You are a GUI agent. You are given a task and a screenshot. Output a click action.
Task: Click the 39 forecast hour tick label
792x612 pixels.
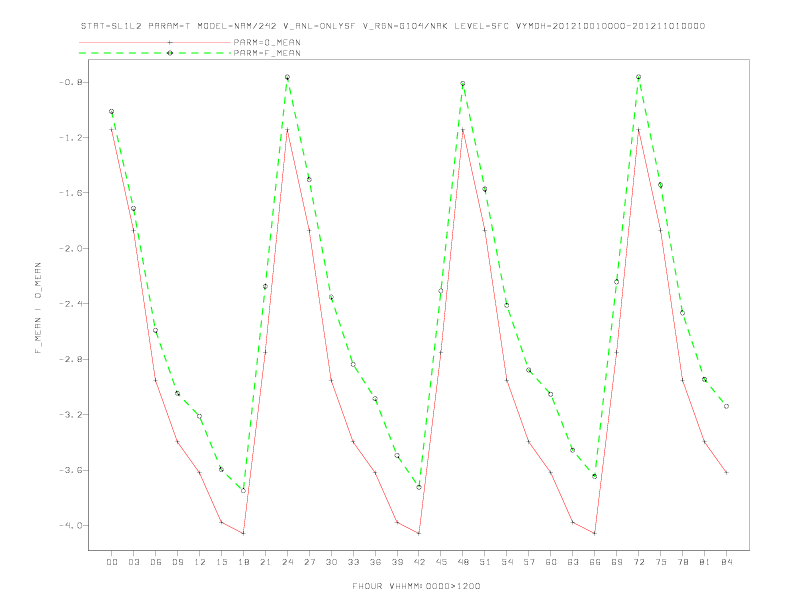397,562
